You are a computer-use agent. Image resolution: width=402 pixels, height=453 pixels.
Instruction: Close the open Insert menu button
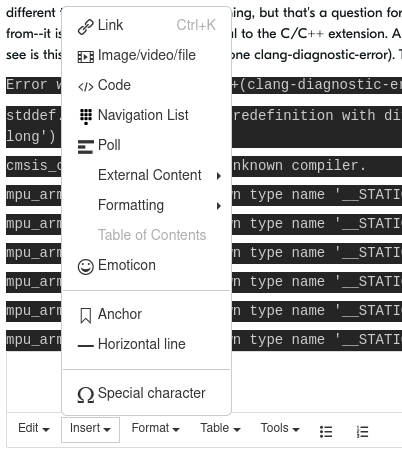90,430
